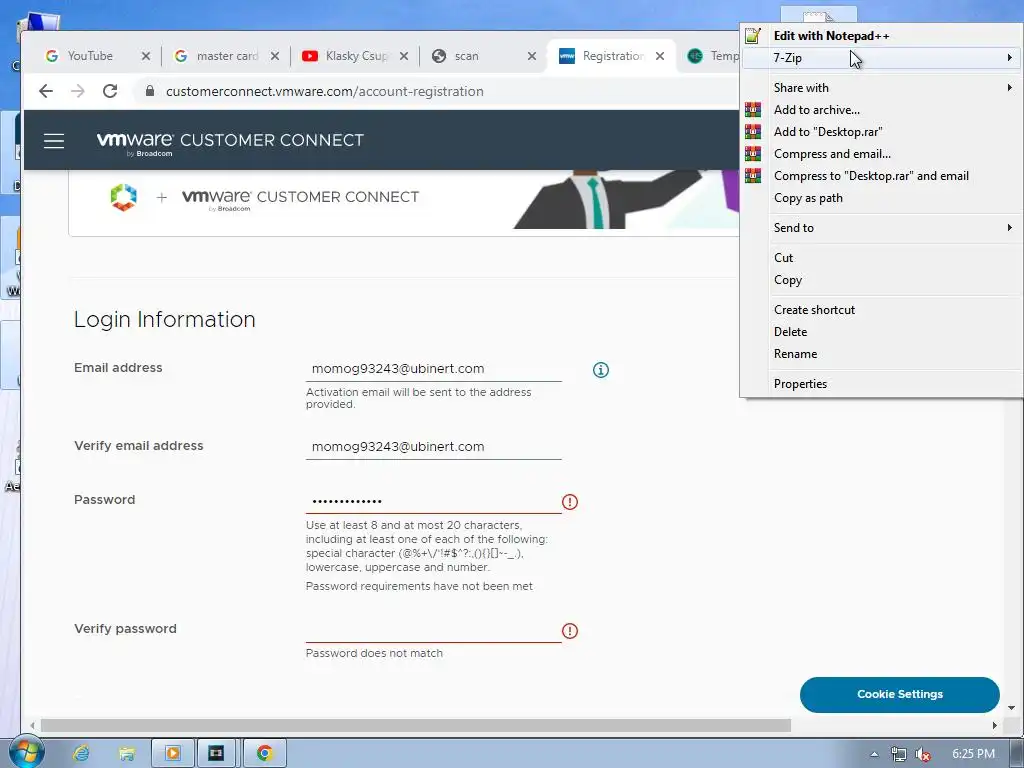
Task: Click the horizontal scrollbar right arrow
Action: pos(995,726)
